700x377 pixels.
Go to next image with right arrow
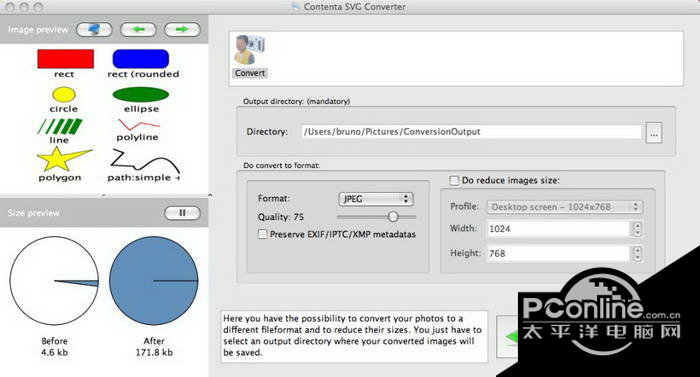coord(182,29)
